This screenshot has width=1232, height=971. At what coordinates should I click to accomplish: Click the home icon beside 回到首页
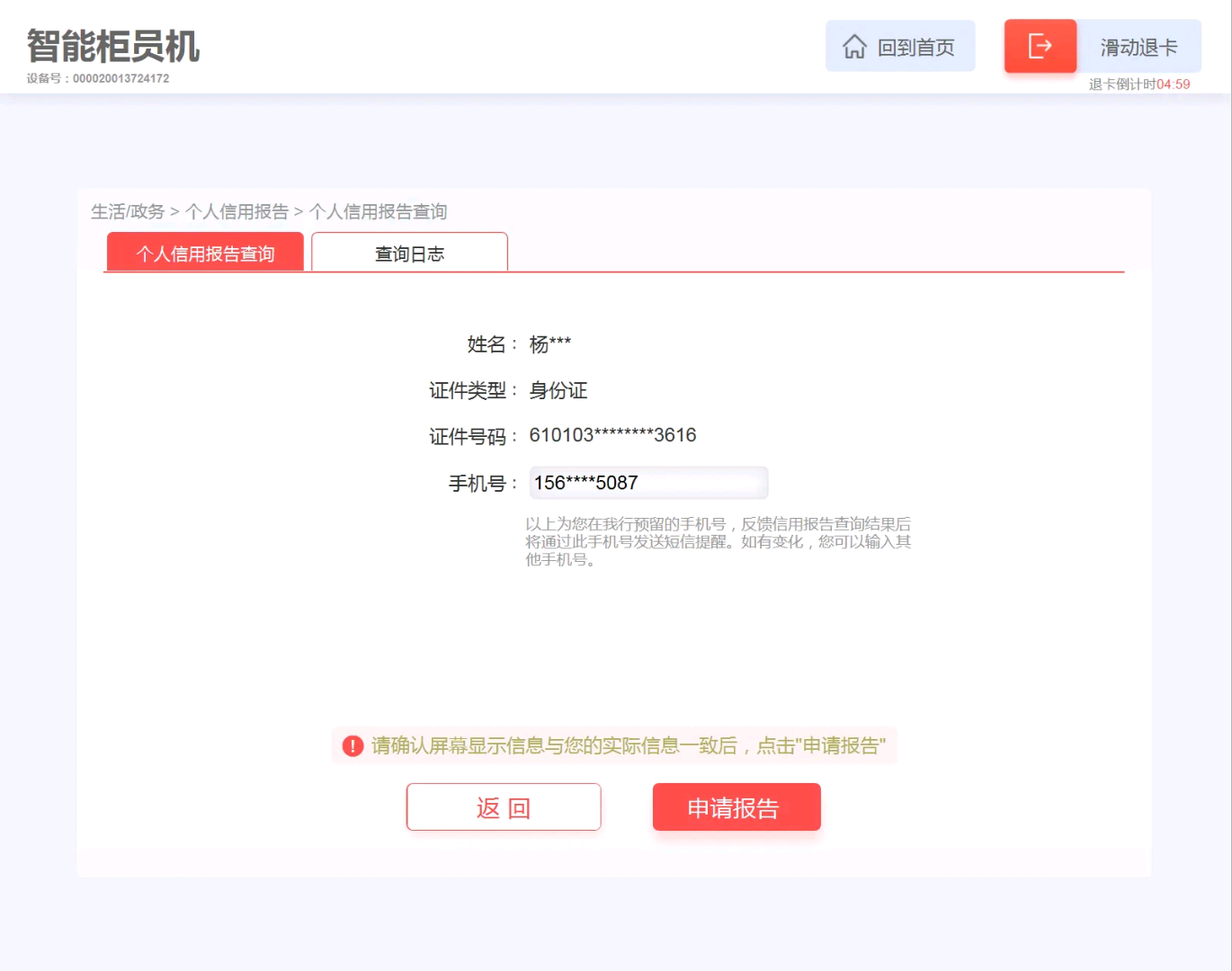[x=854, y=46]
